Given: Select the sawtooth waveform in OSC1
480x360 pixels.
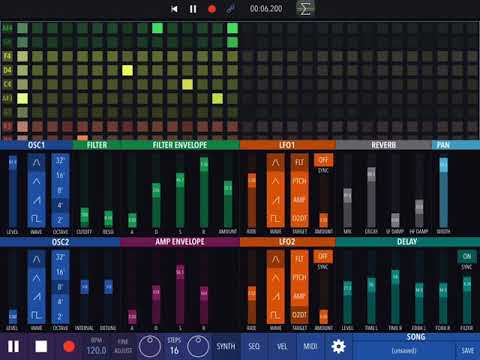Looking at the screenshot, I should coord(36,200).
